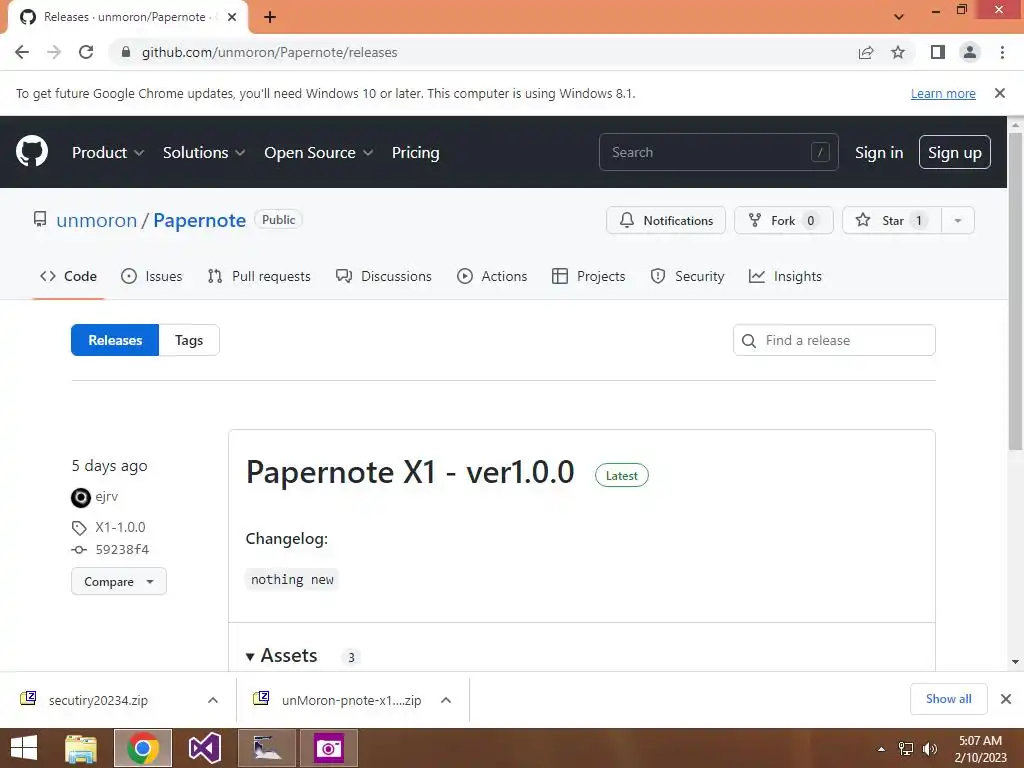The image size is (1024, 768).
Task: Dismiss the Chrome update notice
Action: [1000, 93]
